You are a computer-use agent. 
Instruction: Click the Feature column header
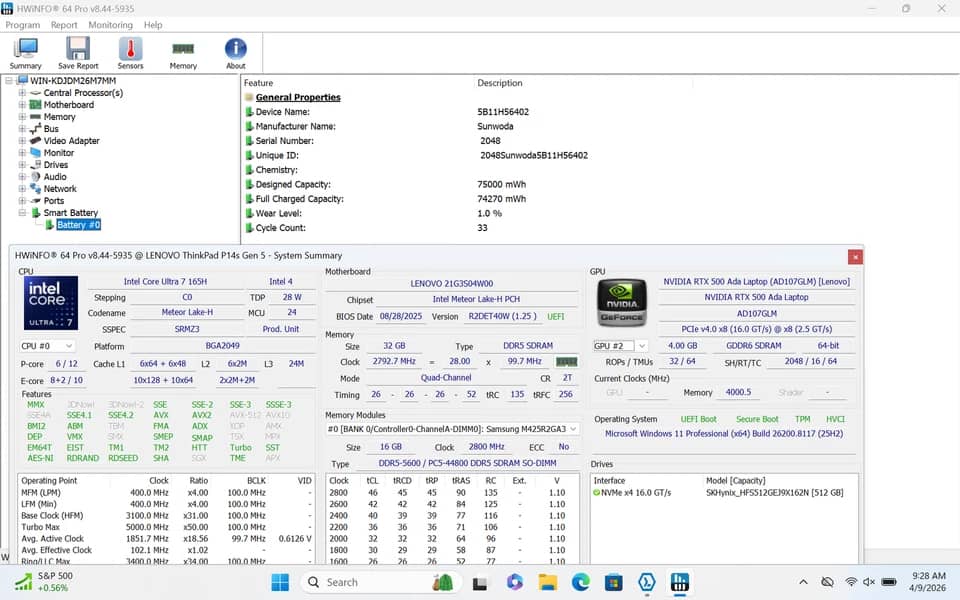pos(258,83)
